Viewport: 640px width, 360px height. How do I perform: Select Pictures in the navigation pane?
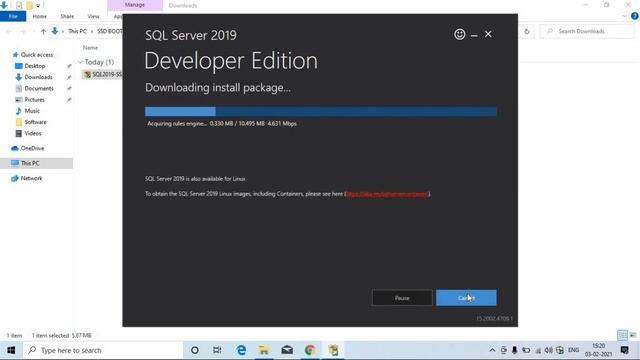point(34,100)
